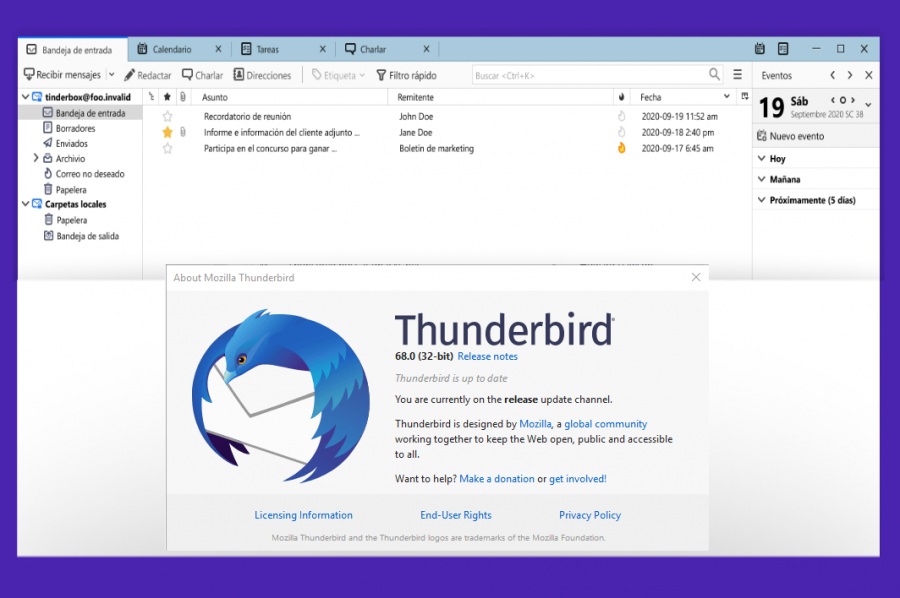Open the global community link
Image resolution: width=900 pixels, height=598 pixels.
point(606,424)
